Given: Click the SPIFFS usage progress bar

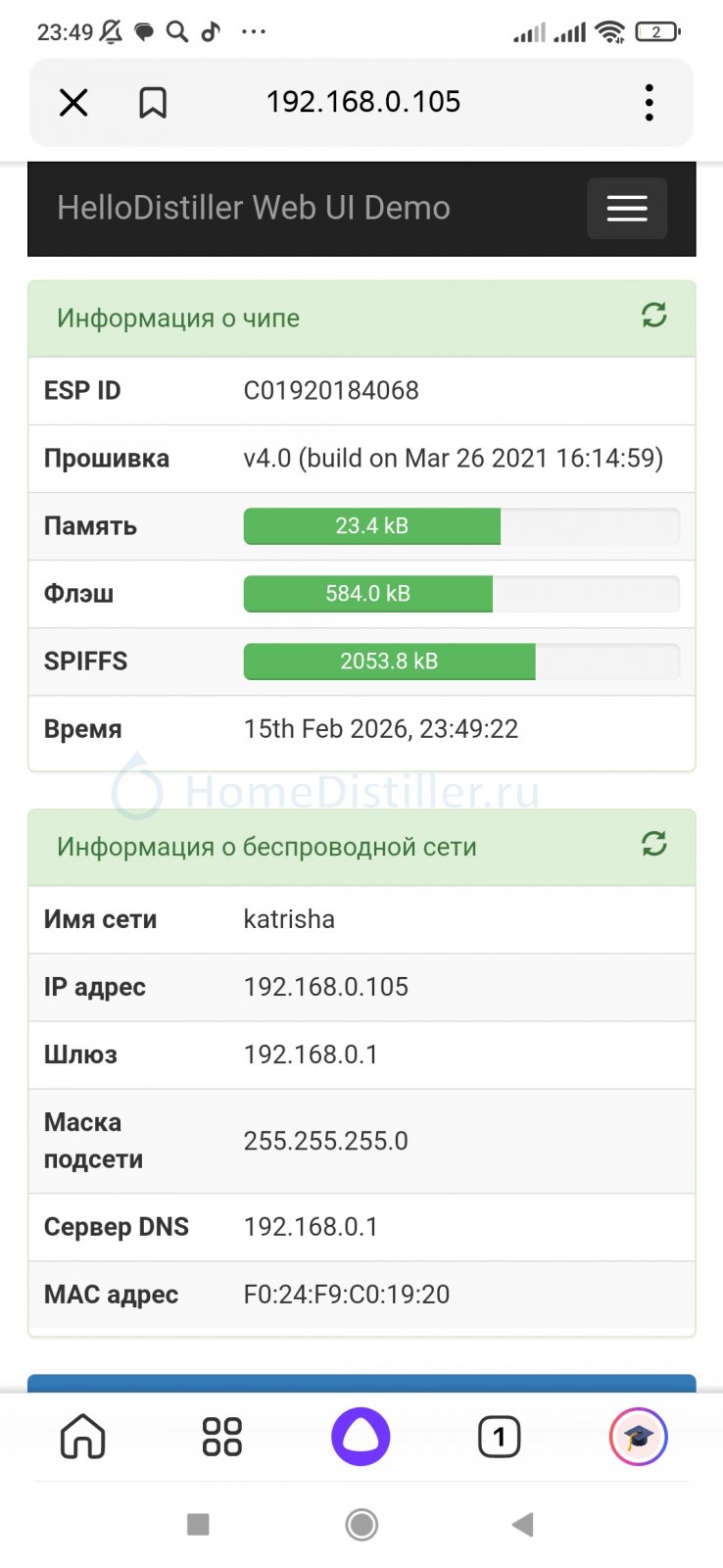Looking at the screenshot, I should [x=460, y=661].
